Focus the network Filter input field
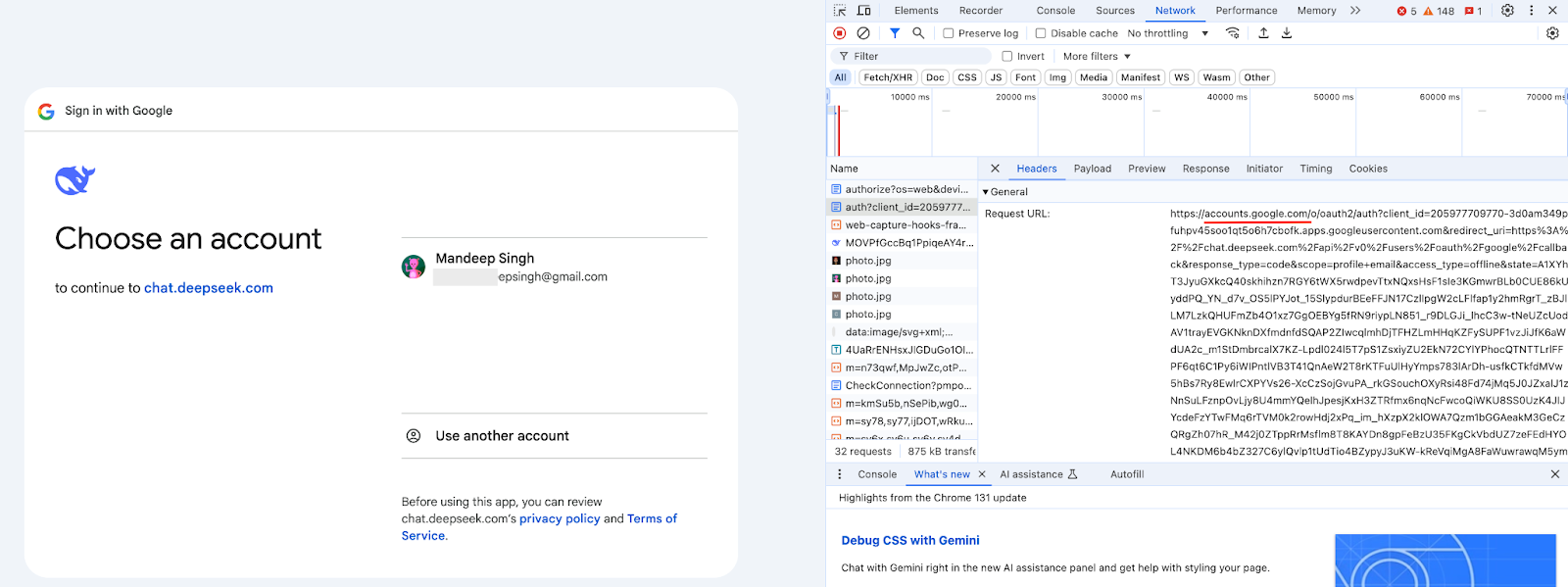The height and width of the screenshot is (587, 1568). point(911,57)
